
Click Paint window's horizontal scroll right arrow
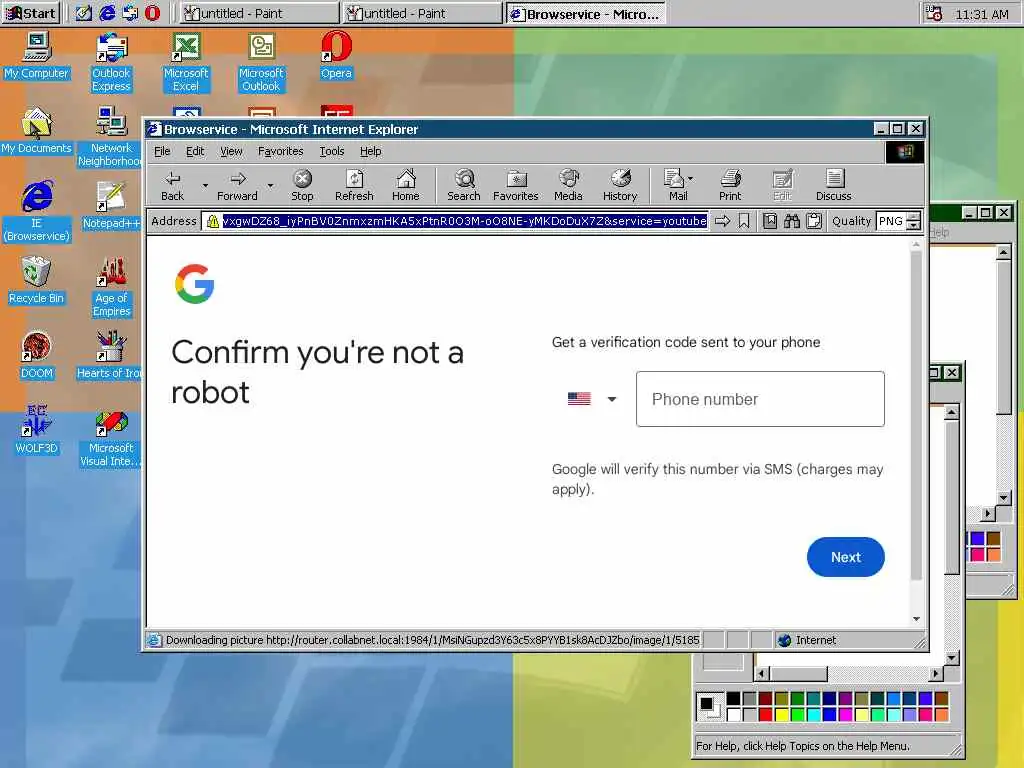936,673
